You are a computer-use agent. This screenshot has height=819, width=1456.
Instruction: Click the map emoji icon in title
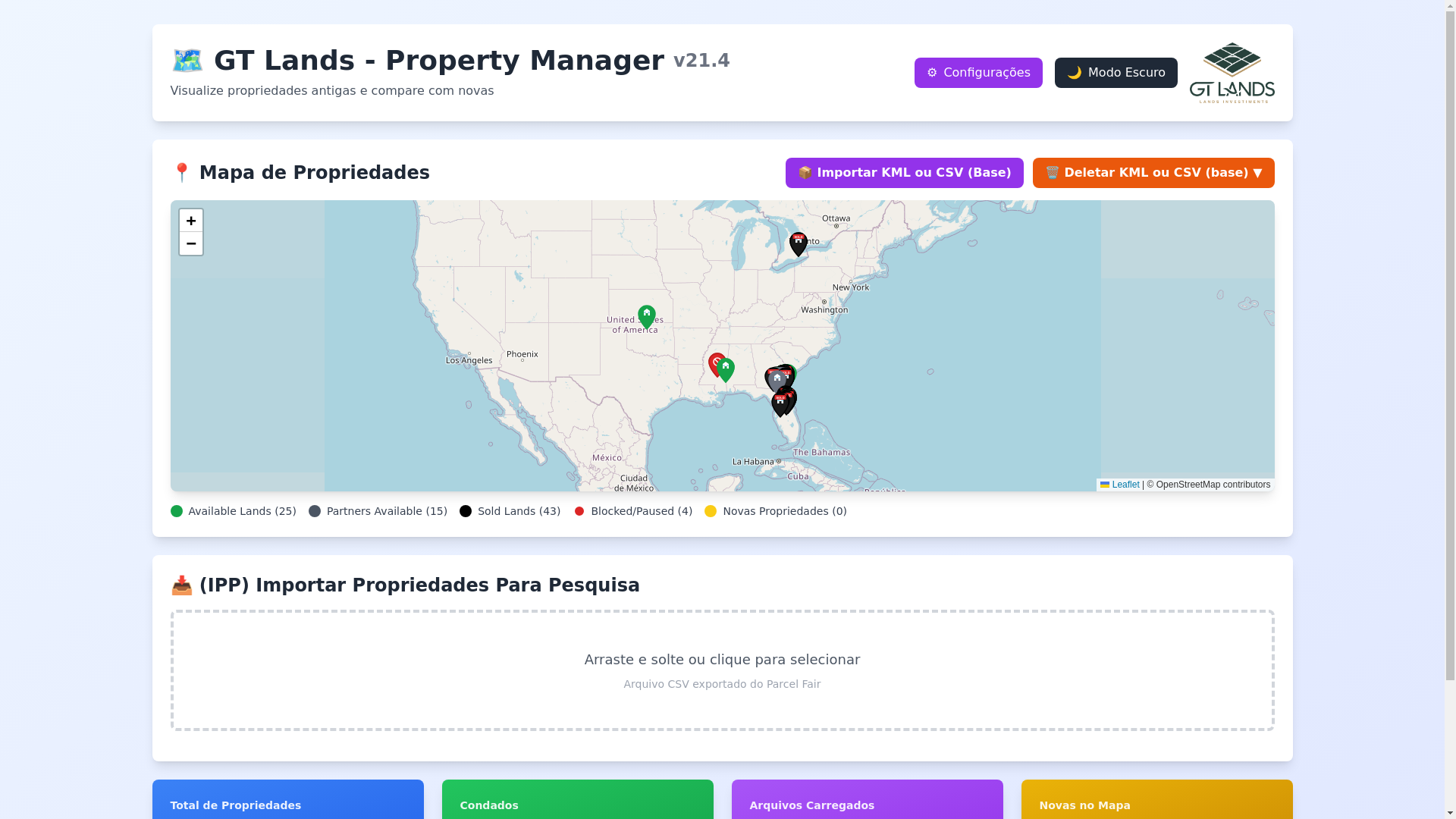pyautogui.click(x=187, y=61)
